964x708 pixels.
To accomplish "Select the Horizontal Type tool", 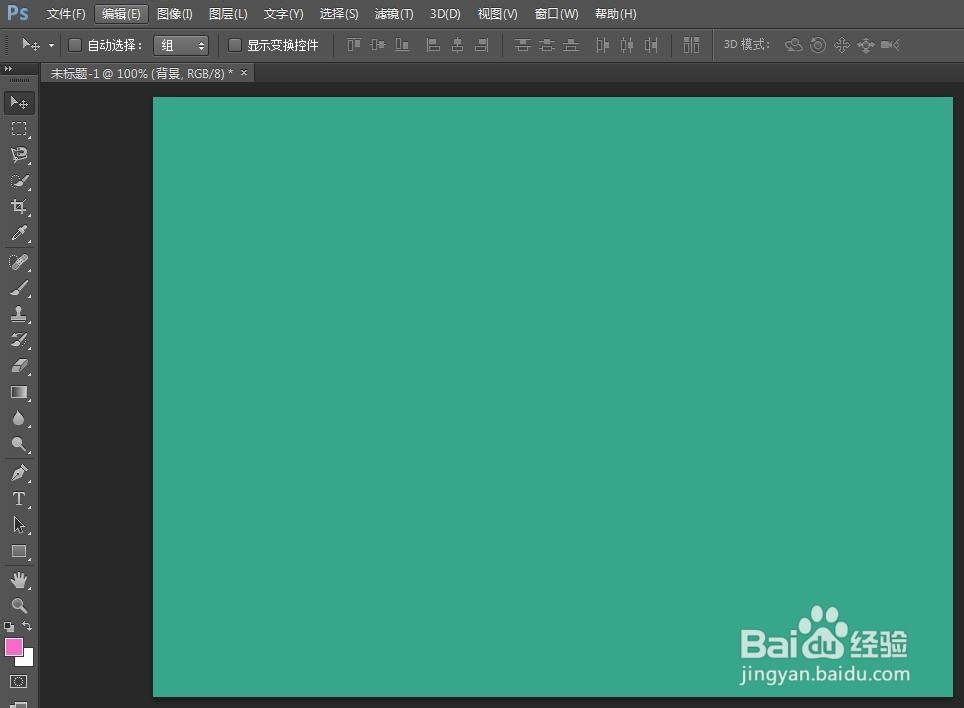I will point(19,498).
